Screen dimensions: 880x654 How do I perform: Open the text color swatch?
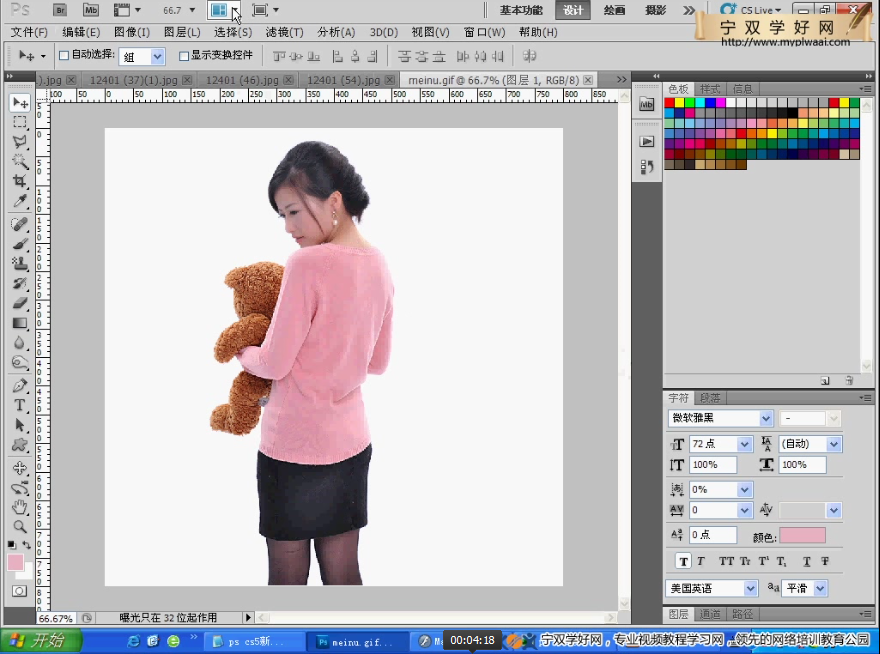[x=803, y=536]
